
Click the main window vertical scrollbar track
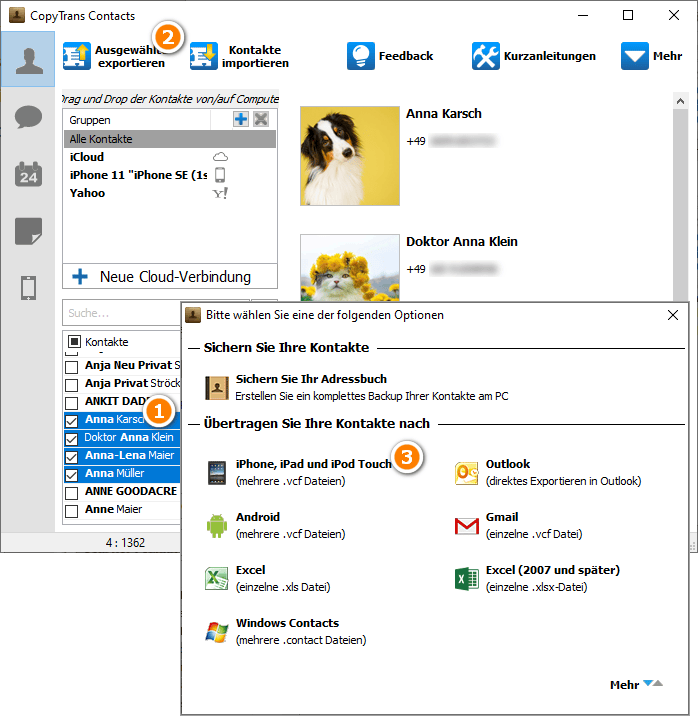(681, 205)
